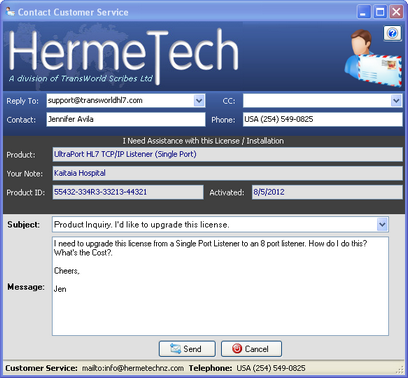Click the Product ID field
Viewport: 408px width, 378px height.
(128, 192)
